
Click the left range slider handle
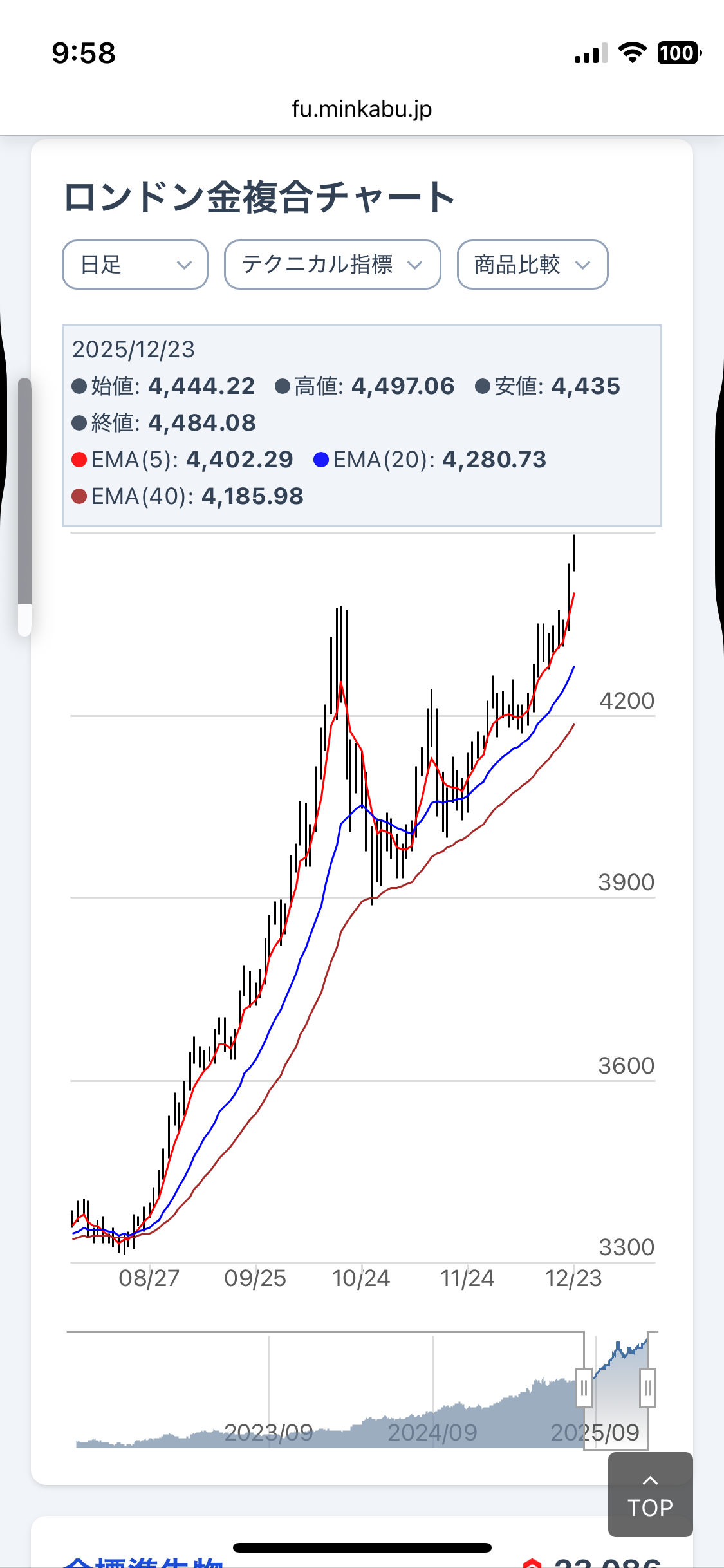[584, 1388]
